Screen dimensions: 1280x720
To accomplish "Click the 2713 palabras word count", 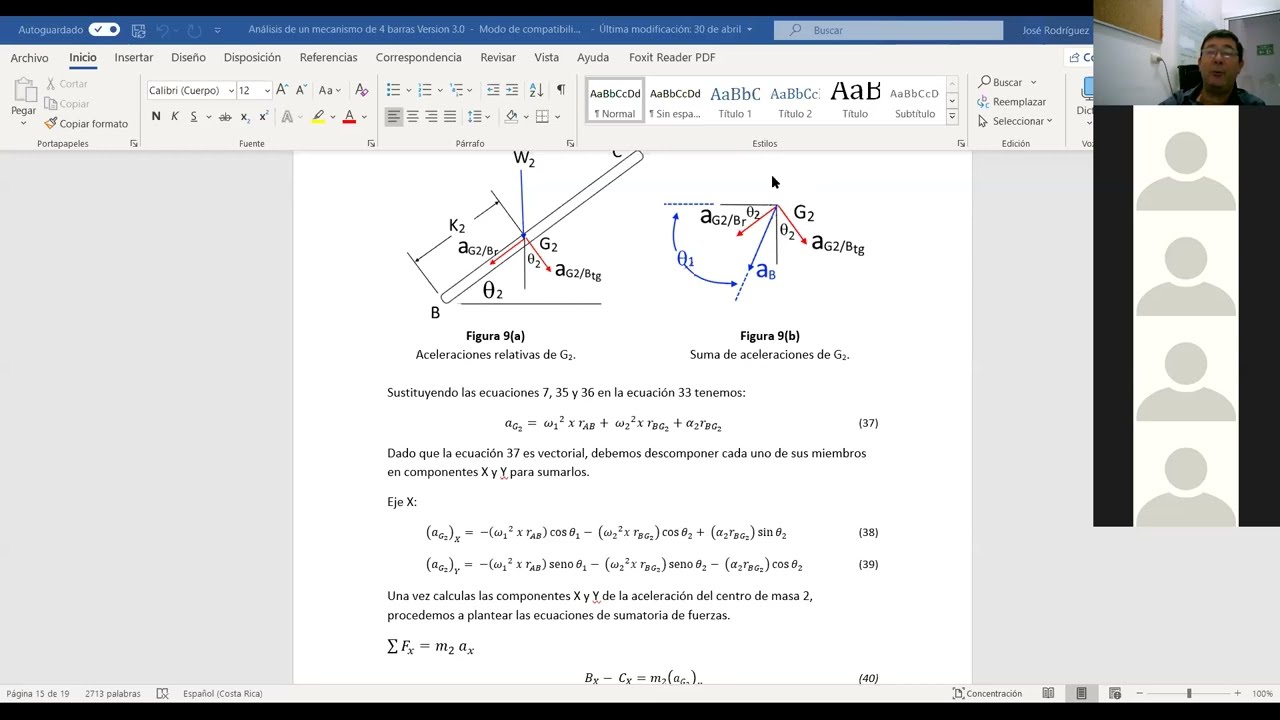I will tap(112, 694).
